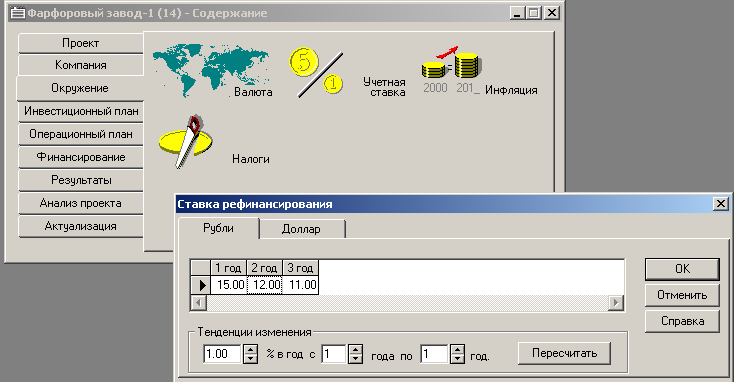The image size is (734, 382).
Task: Decrease the ending year value
Action: click(457, 359)
